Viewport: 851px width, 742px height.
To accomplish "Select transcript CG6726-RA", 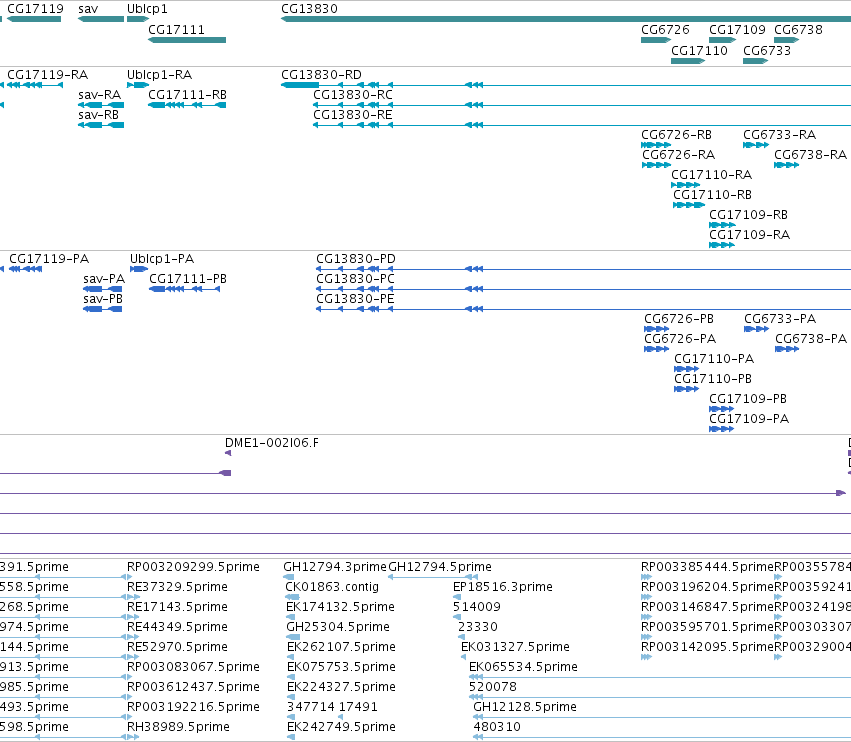I will coord(678,155).
